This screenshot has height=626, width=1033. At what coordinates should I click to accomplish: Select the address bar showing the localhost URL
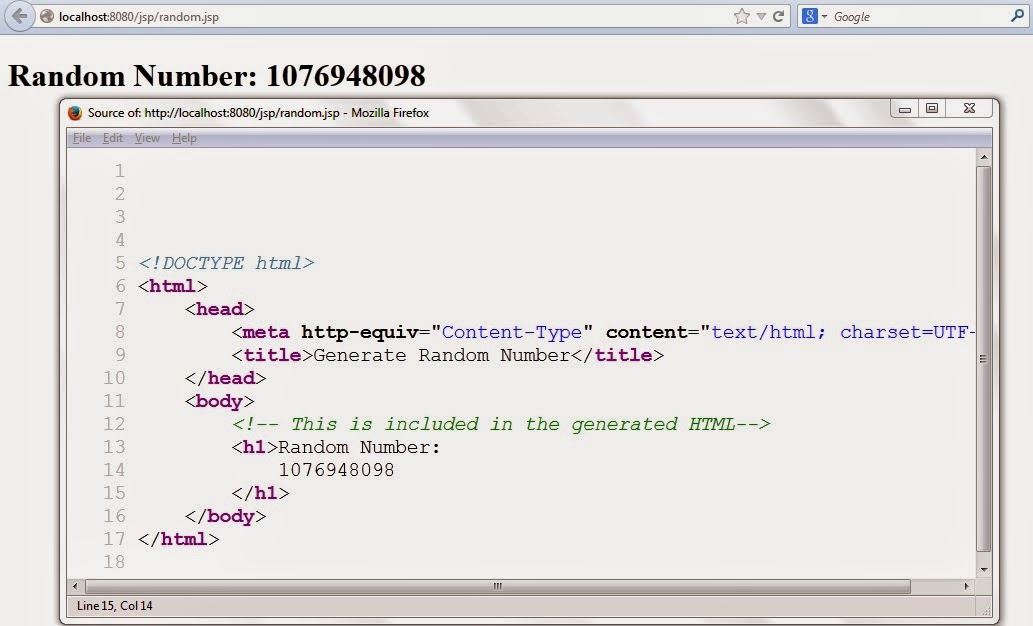tap(300, 16)
